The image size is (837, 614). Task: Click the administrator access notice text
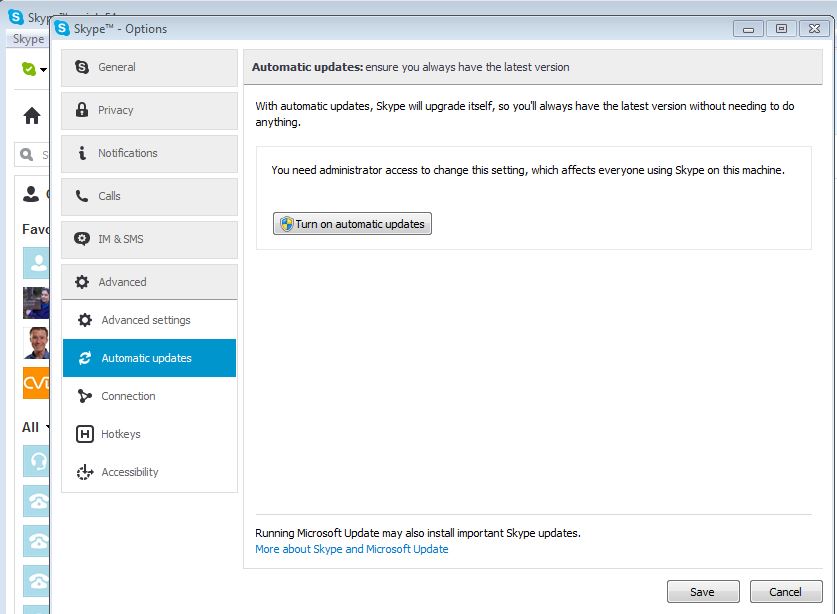click(x=528, y=170)
